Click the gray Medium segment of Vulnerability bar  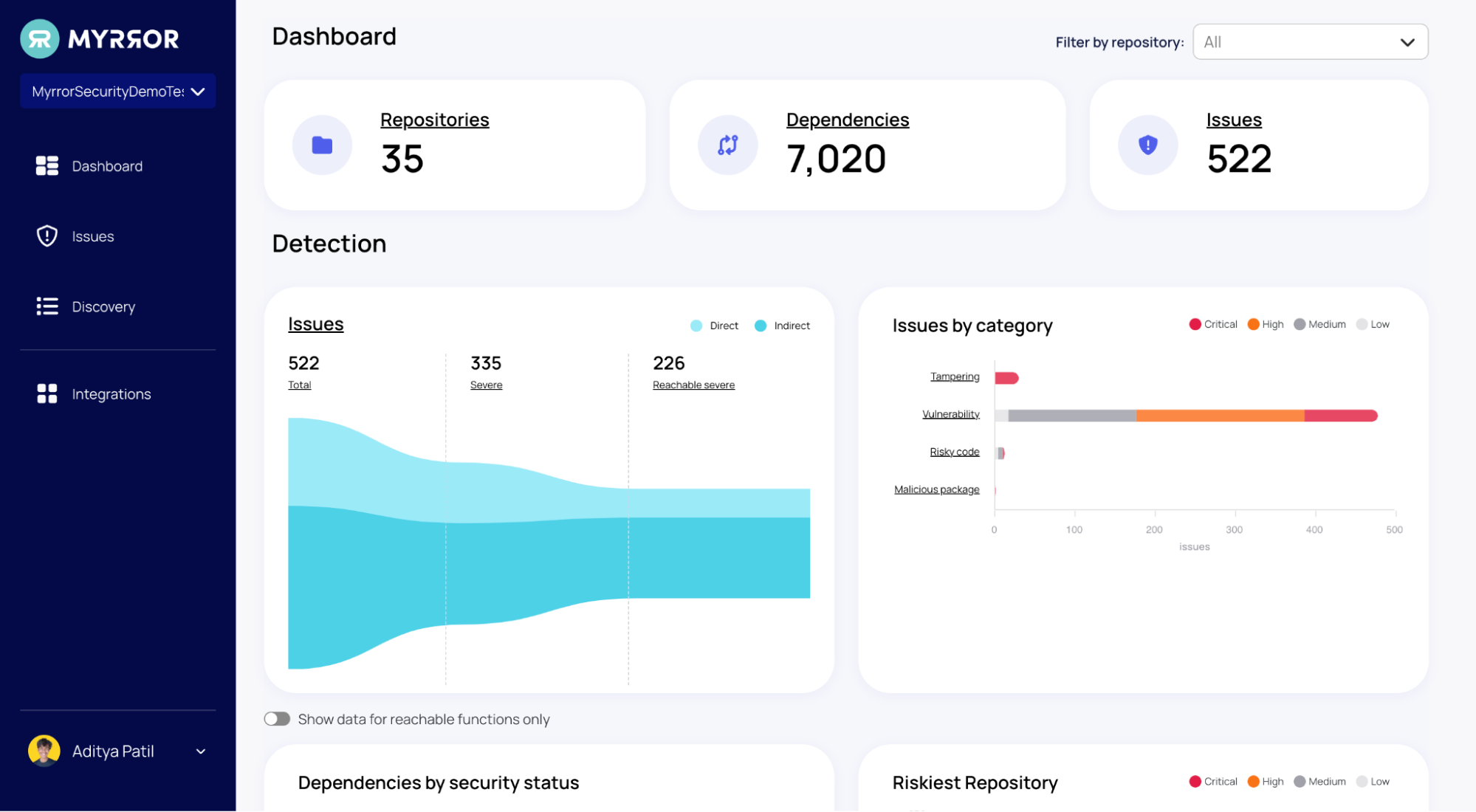[1072, 416]
